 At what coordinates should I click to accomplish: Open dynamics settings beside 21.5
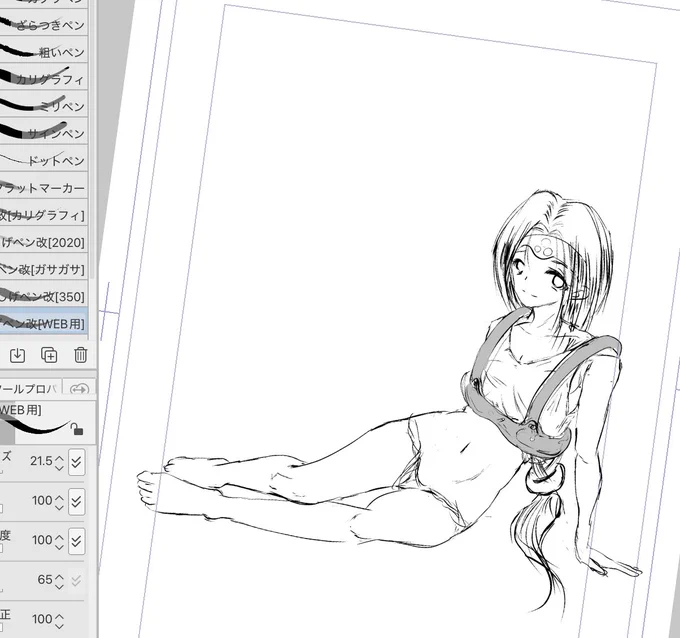point(76,462)
